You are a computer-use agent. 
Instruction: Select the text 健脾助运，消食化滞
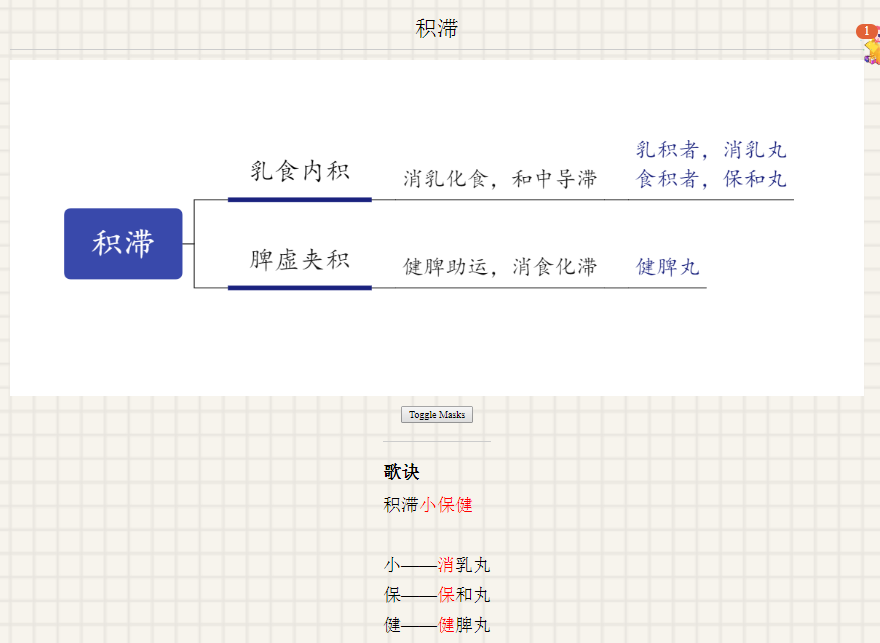point(499,267)
